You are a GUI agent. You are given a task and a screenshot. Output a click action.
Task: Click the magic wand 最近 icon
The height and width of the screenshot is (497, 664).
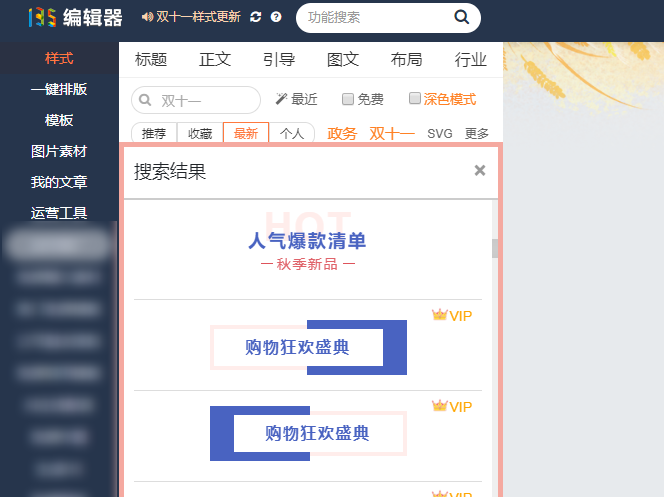pos(281,99)
